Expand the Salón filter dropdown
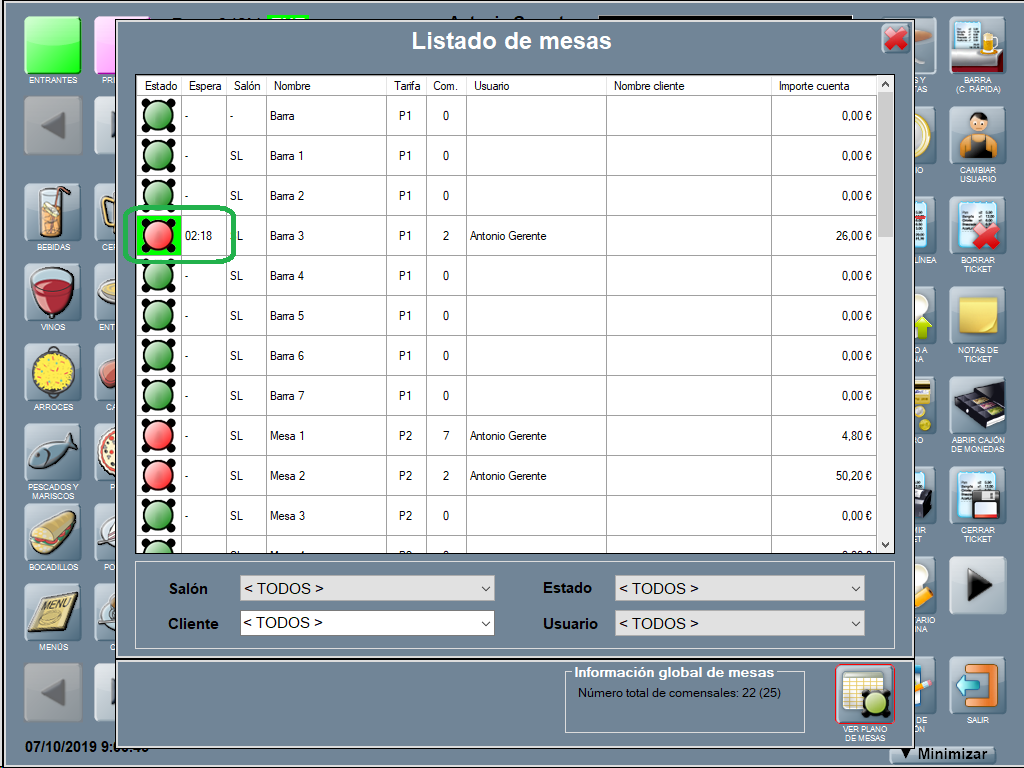Viewport: 1024px width, 768px height. coord(367,589)
